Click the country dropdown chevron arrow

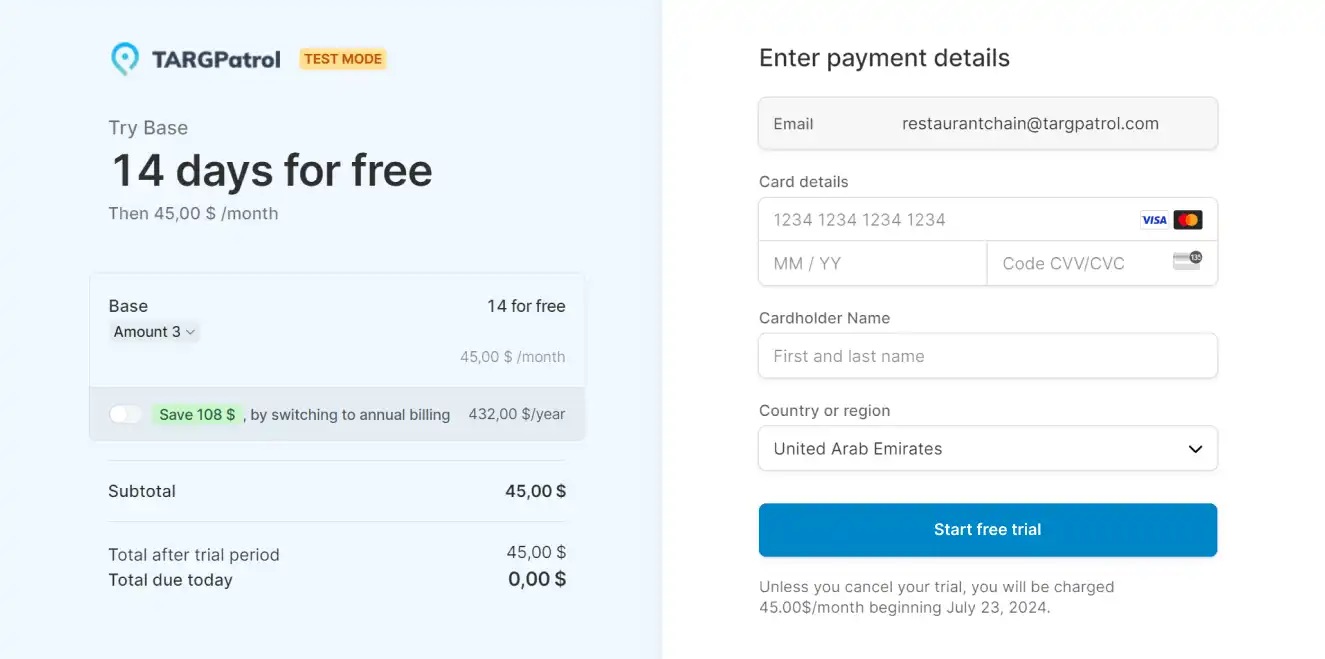(x=1195, y=449)
